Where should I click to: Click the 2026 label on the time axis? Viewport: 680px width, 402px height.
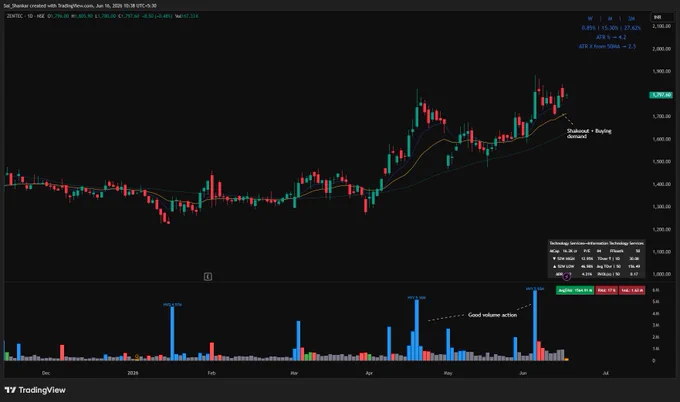pyautogui.click(x=133, y=373)
